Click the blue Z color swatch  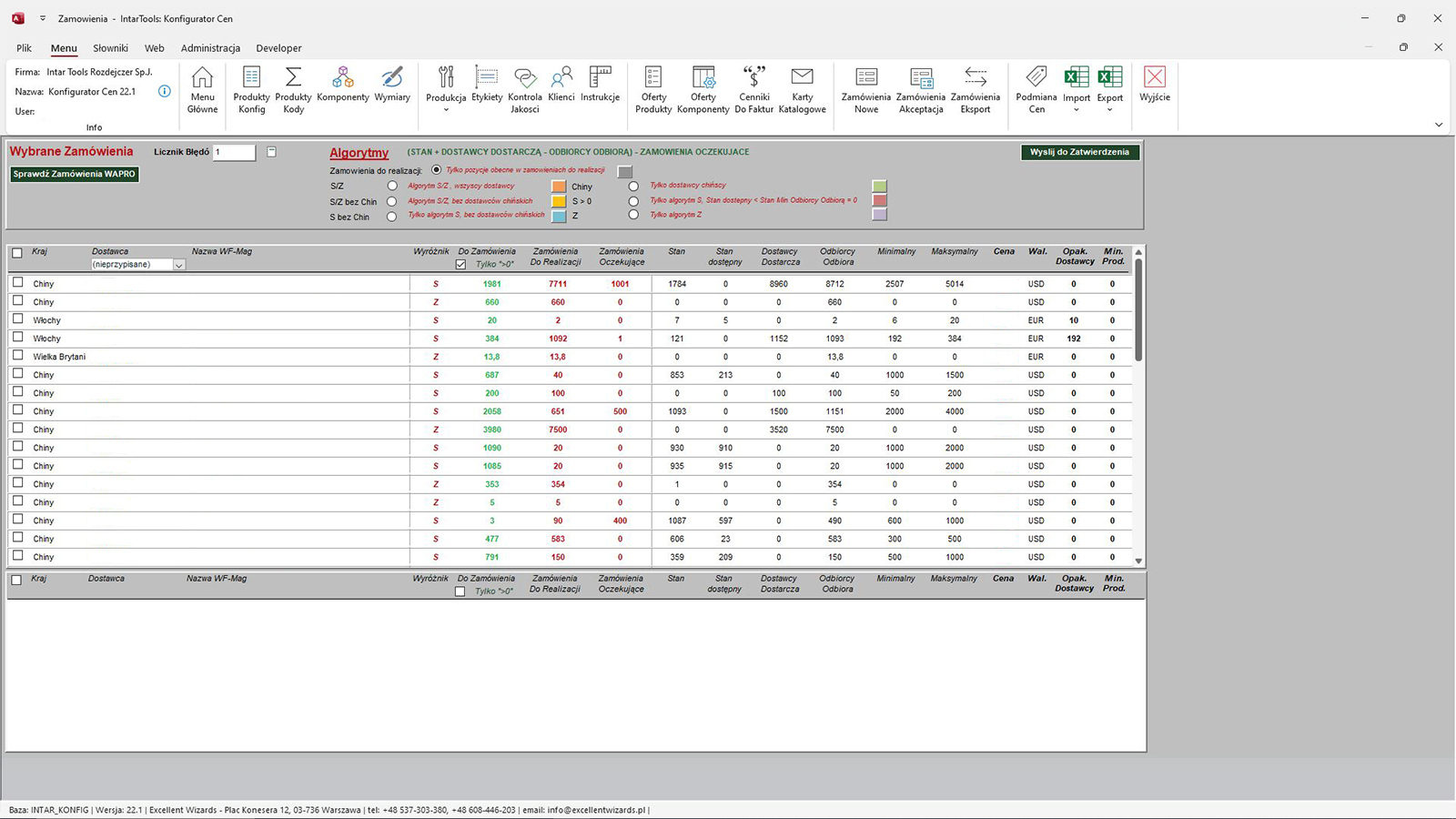559,216
